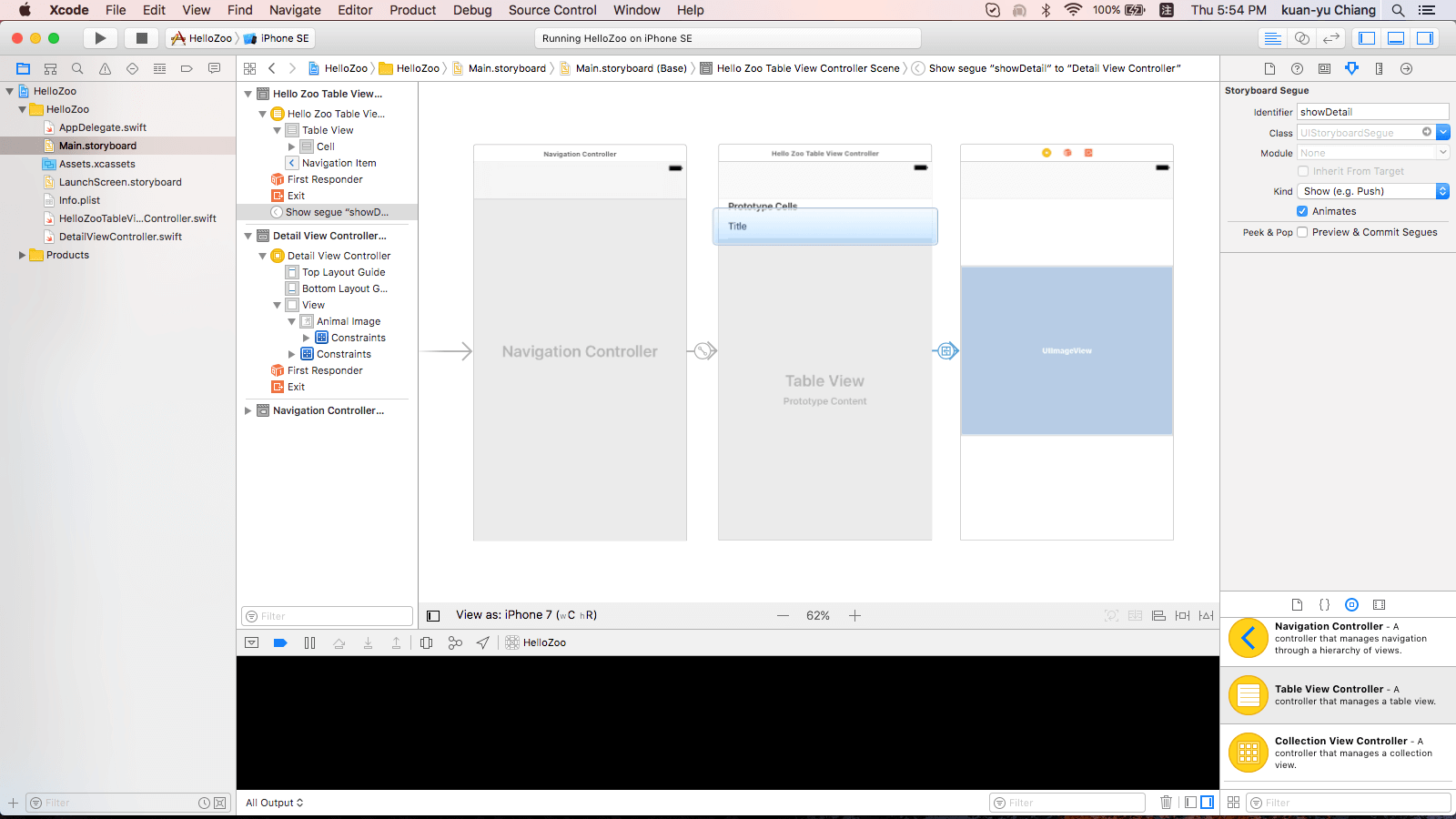Open the All Output selector
This screenshot has width=1456, height=819.
[x=274, y=803]
